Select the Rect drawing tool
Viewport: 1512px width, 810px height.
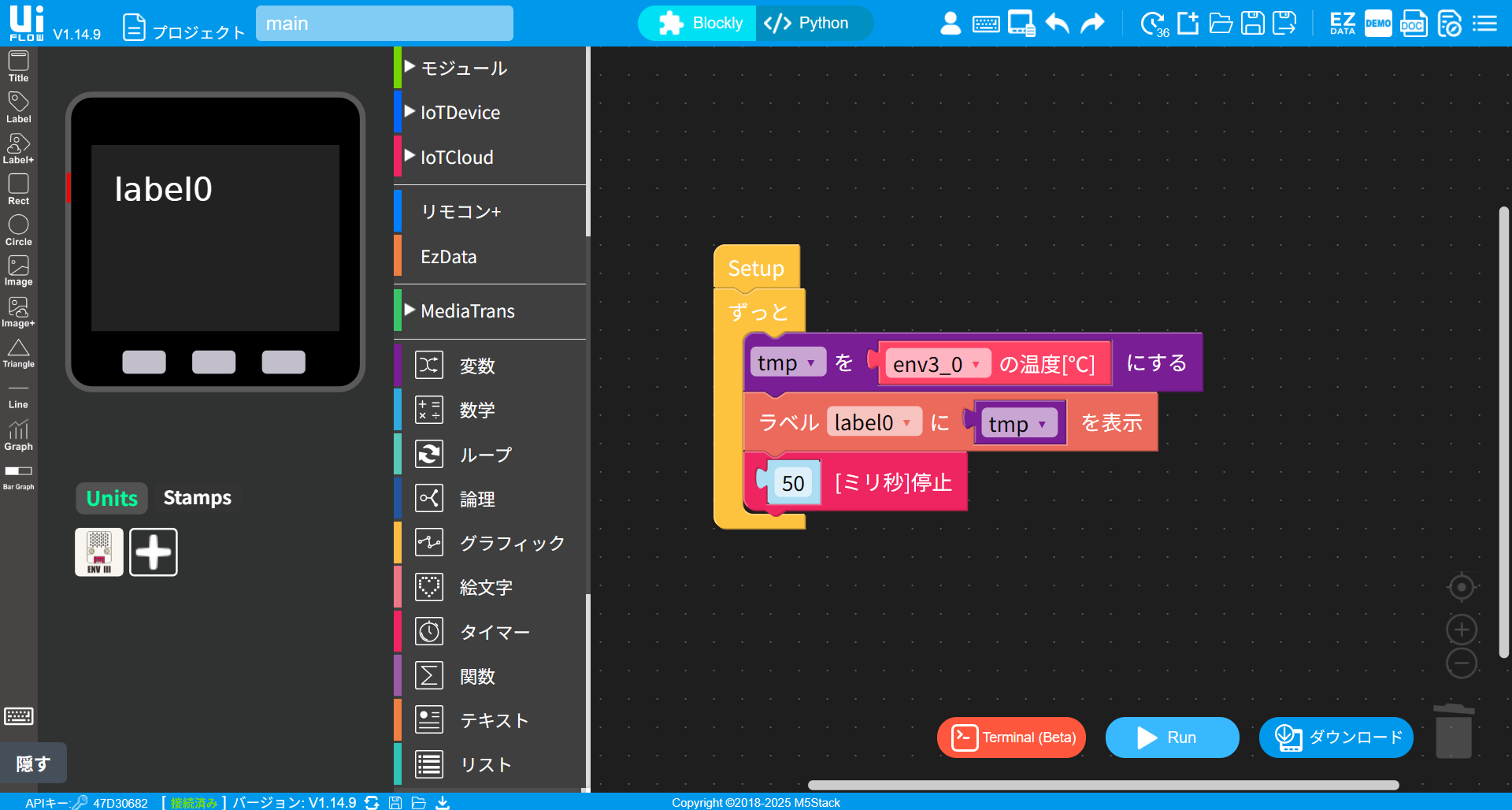point(17,188)
